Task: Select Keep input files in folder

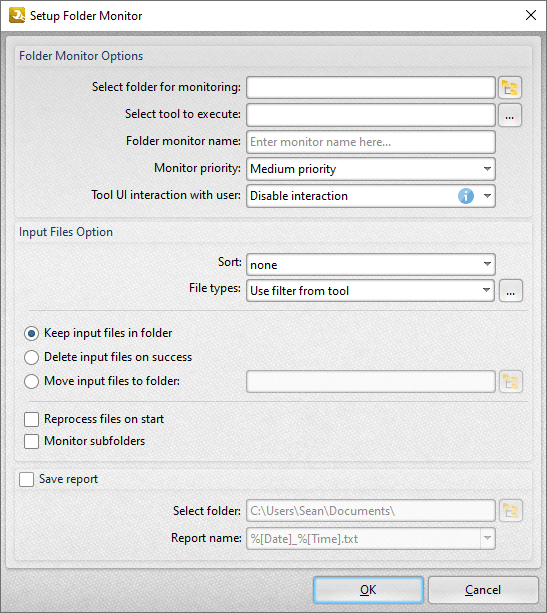Action: pyautogui.click(x=98, y=333)
